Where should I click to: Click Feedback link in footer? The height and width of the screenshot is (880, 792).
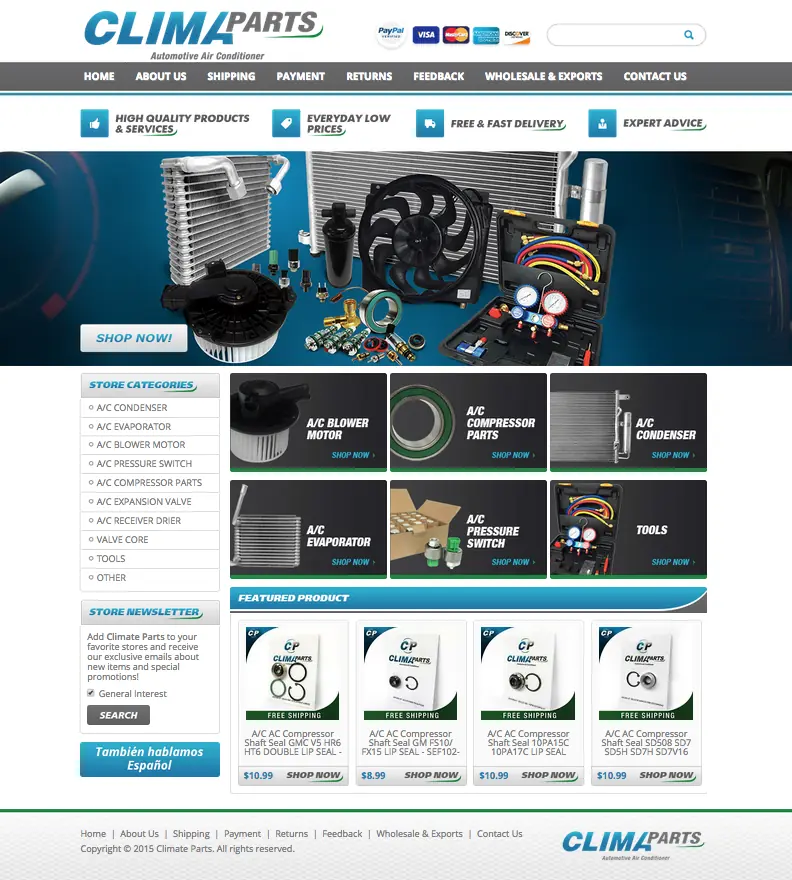click(342, 834)
